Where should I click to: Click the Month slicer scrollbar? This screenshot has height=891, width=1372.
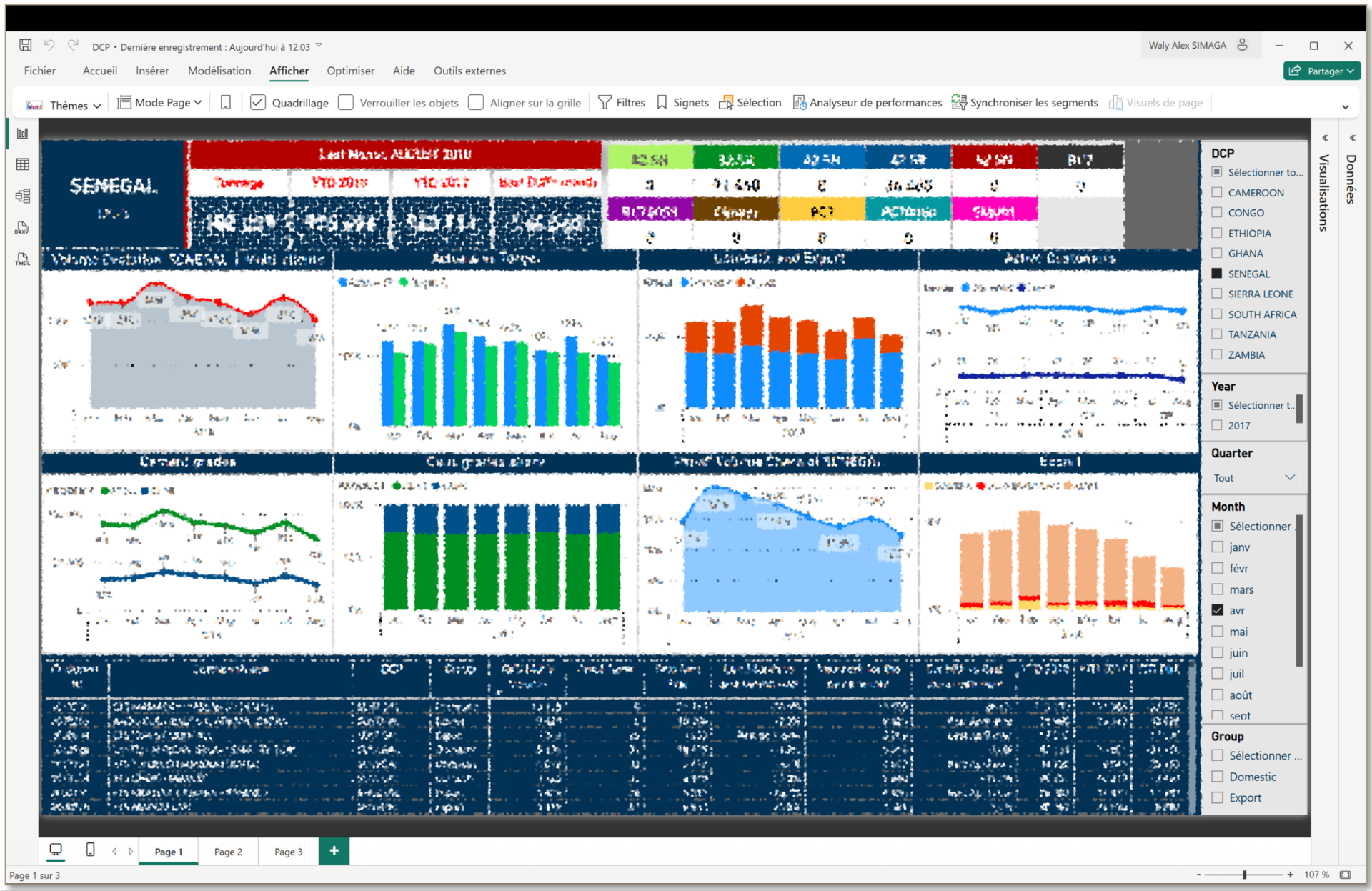coord(1299,590)
